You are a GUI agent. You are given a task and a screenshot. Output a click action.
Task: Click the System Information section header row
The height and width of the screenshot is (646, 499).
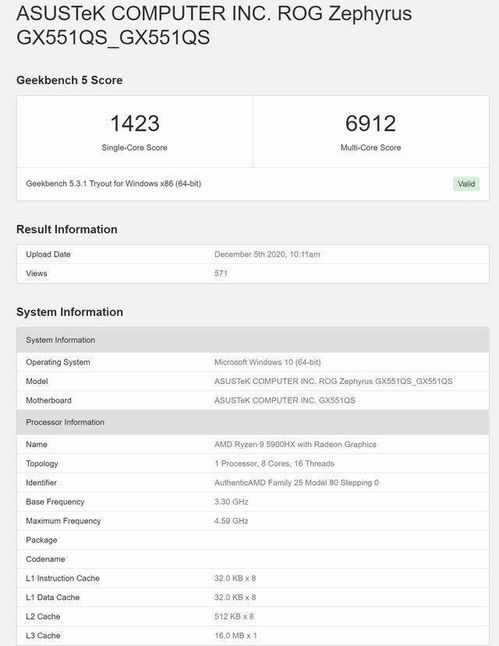point(253,340)
